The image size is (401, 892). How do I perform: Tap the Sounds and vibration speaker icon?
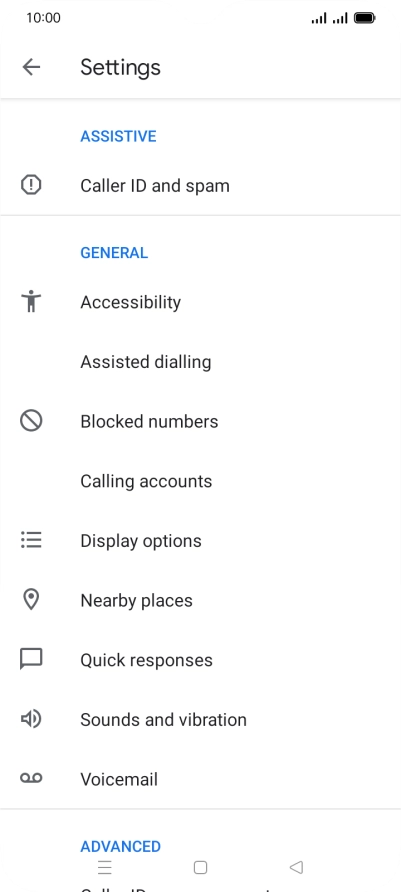click(x=31, y=720)
